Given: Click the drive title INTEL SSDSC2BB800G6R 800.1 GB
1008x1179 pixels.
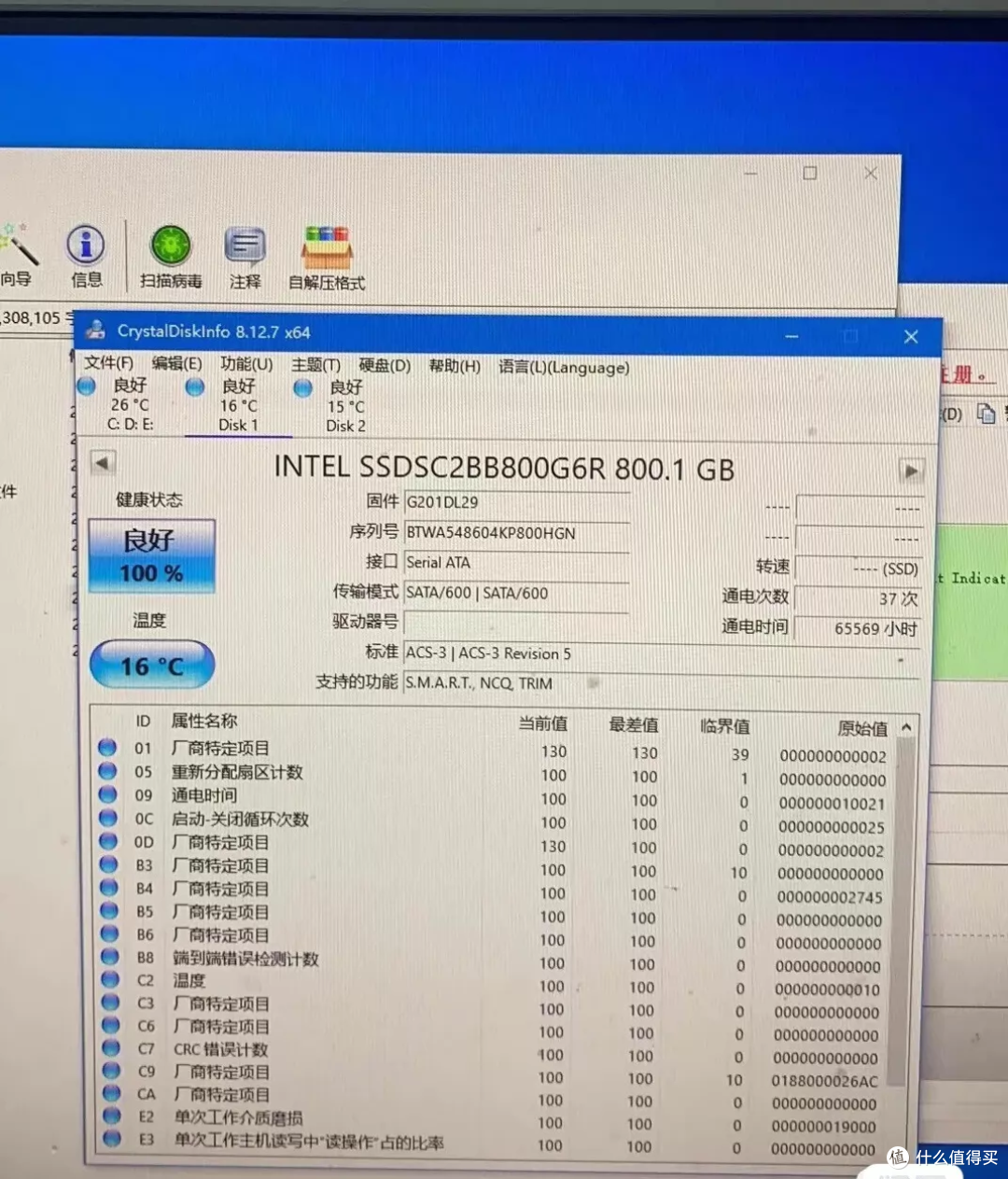Looking at the screenshot, I should click(x=504, y=468).
